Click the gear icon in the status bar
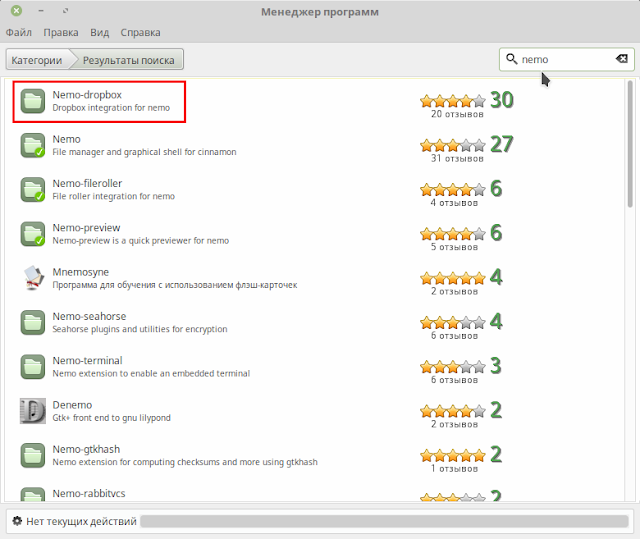The height and width of the screenshot is (539, 640). (17, 521)
